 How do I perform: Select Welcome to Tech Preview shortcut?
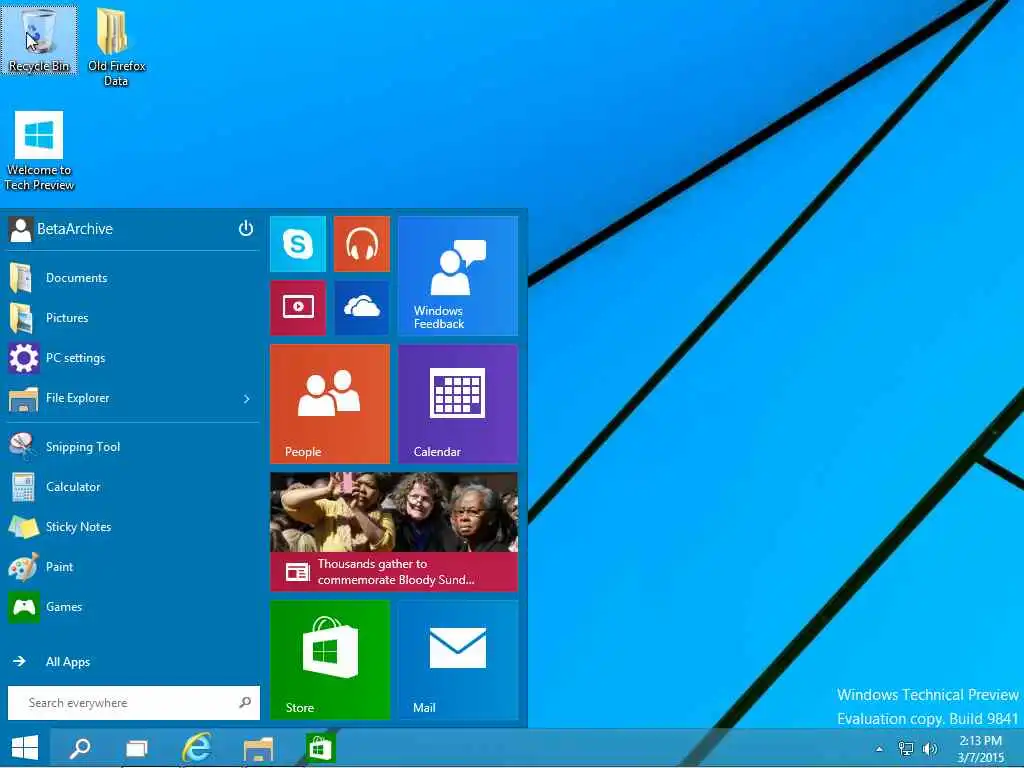(39, 152)
